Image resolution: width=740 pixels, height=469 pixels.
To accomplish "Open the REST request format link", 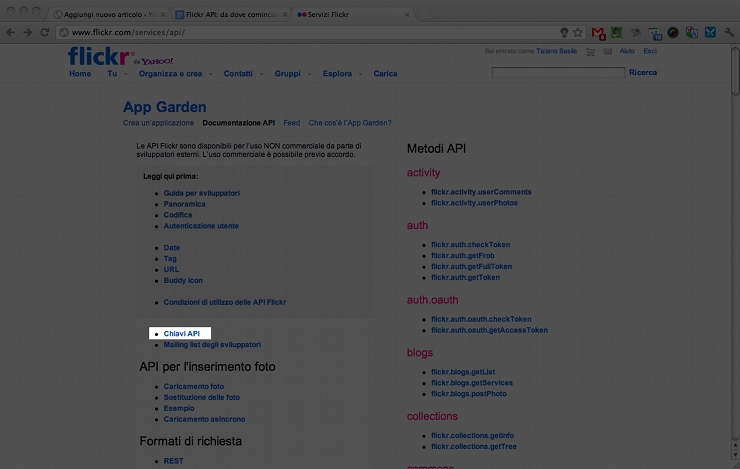I will [x=173, y=461].
